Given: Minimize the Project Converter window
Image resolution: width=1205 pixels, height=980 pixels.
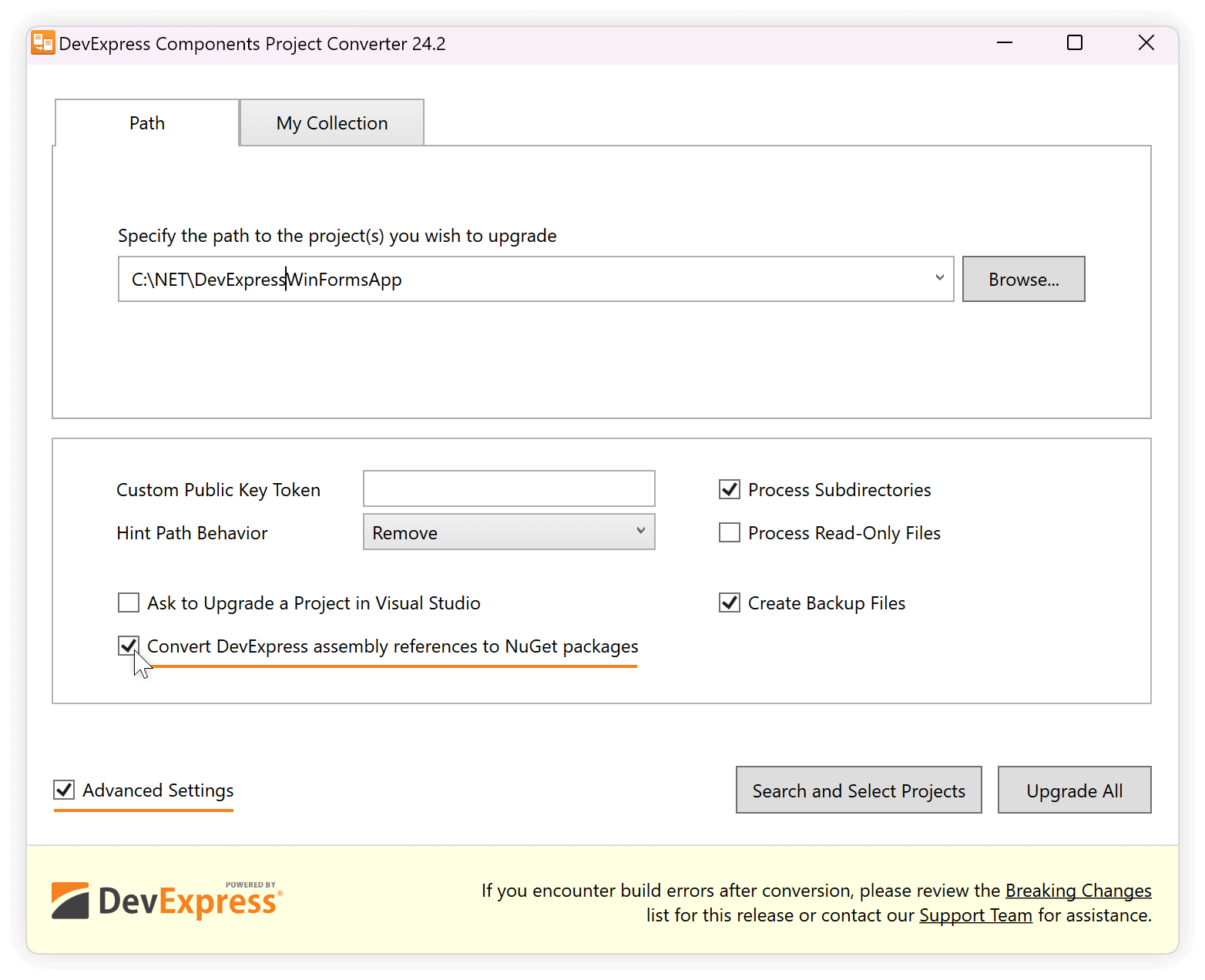Looking at the screenshot, I should [x=1004, y=42].
